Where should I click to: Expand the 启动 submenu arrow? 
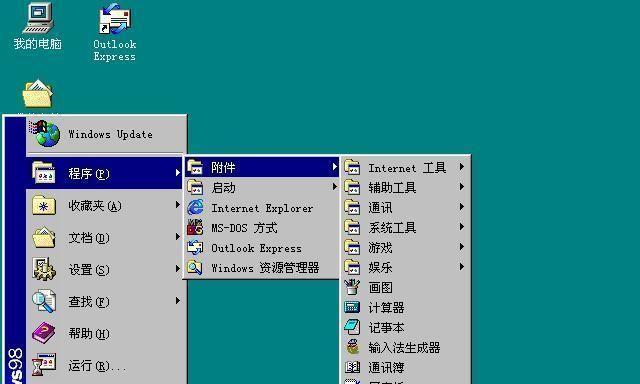tap(335, 187)
